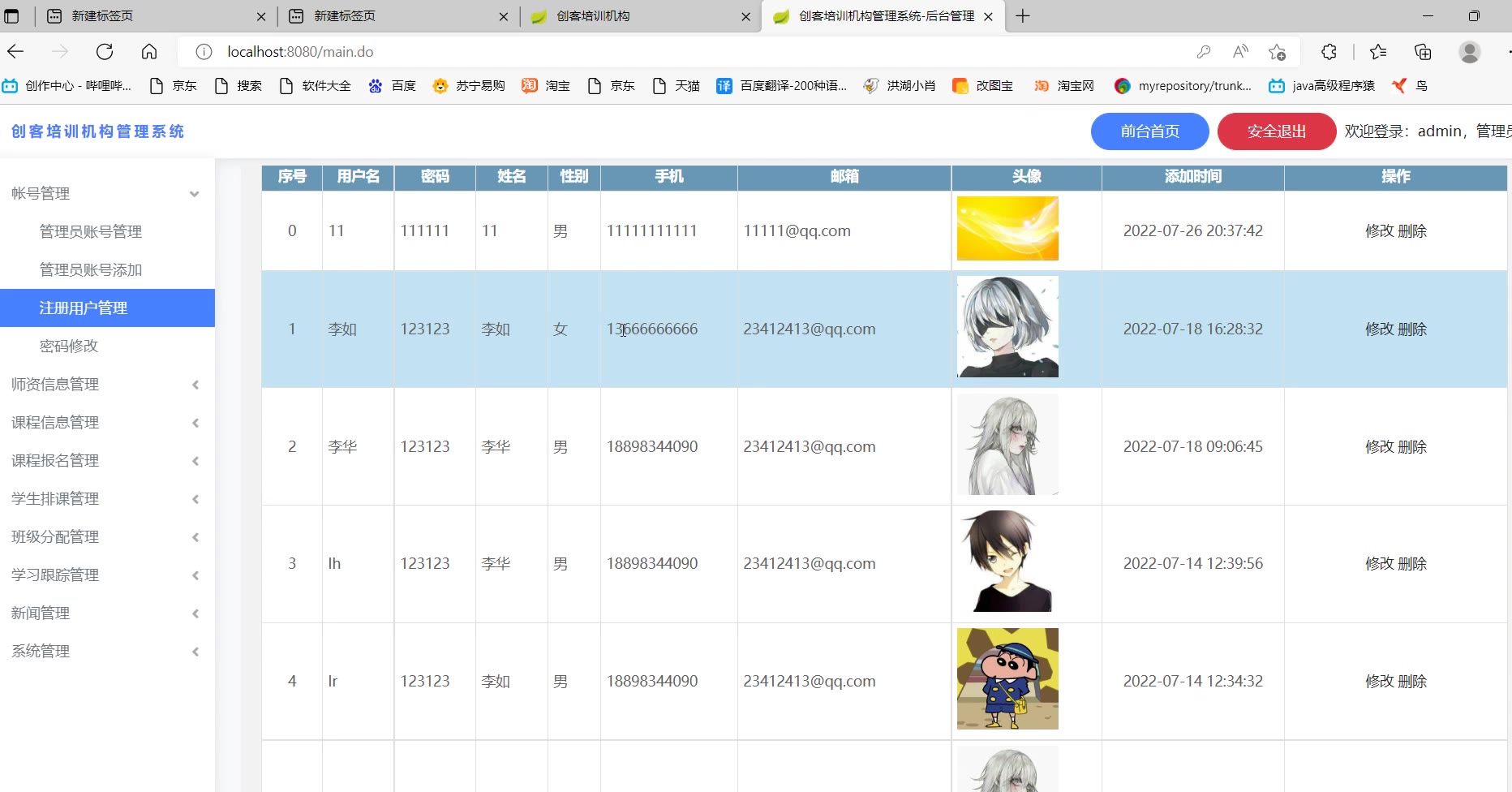
Task: Open the yellow avatar image of user 11
Action: point(1007,228)
